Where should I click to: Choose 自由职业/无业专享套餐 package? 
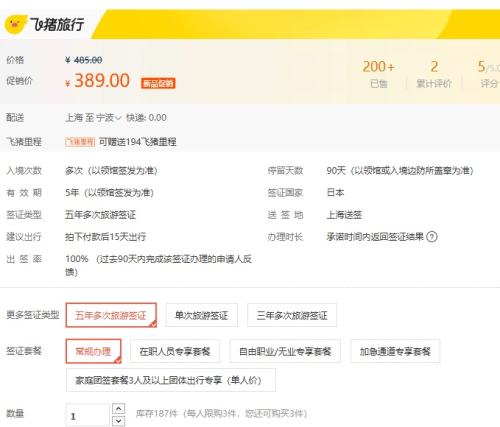pyautogui.click(x=285, y=351)
